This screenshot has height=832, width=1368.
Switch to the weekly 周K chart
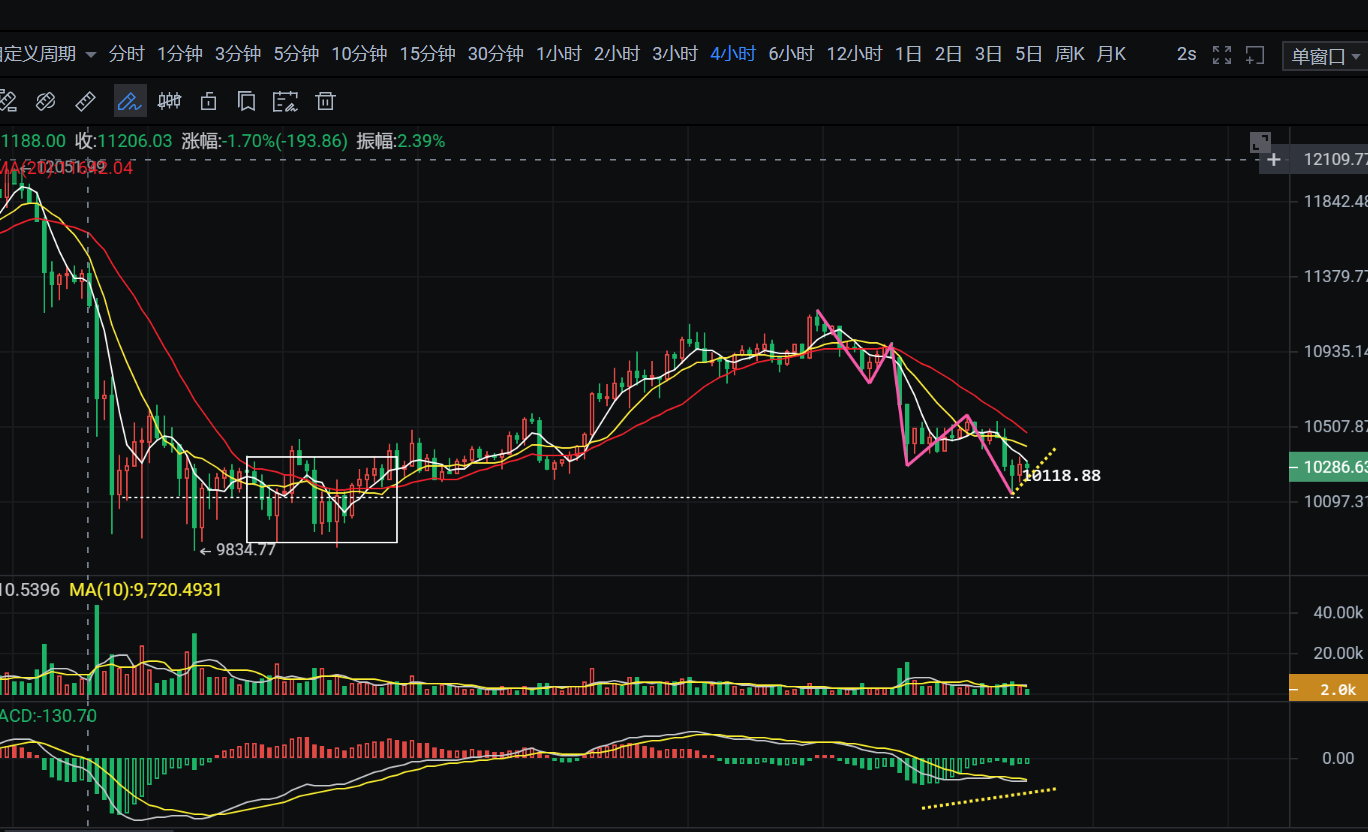(1070, 54)
